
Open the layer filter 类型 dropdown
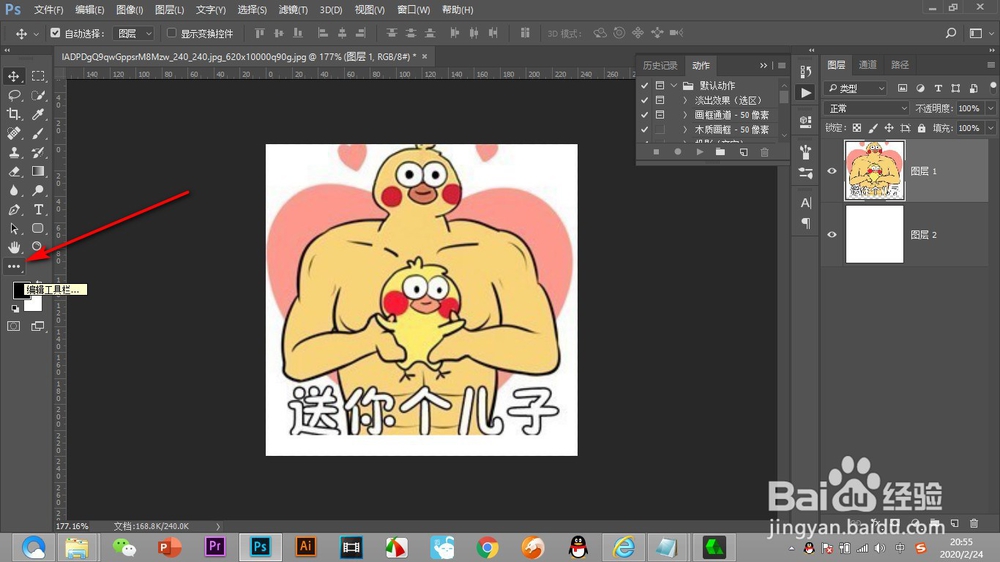click(856, 88)
